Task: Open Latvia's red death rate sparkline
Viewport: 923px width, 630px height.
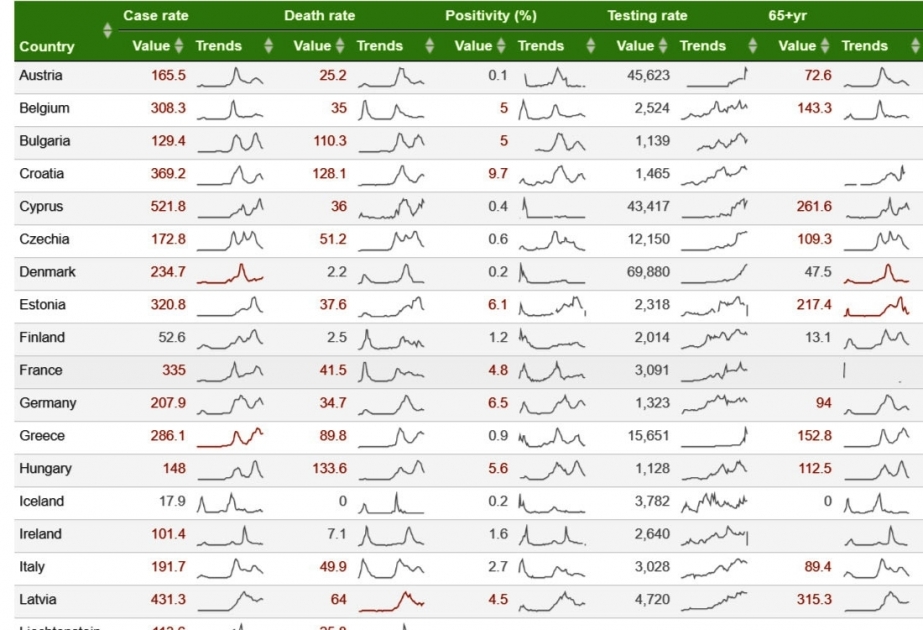Action: [391, 601]
